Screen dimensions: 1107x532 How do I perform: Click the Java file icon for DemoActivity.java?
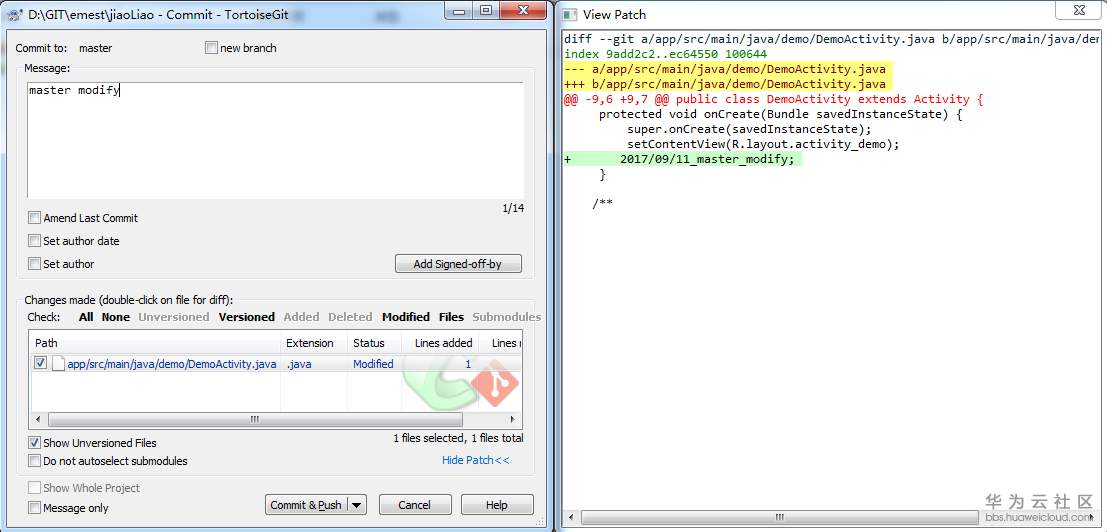coord(58,364)
